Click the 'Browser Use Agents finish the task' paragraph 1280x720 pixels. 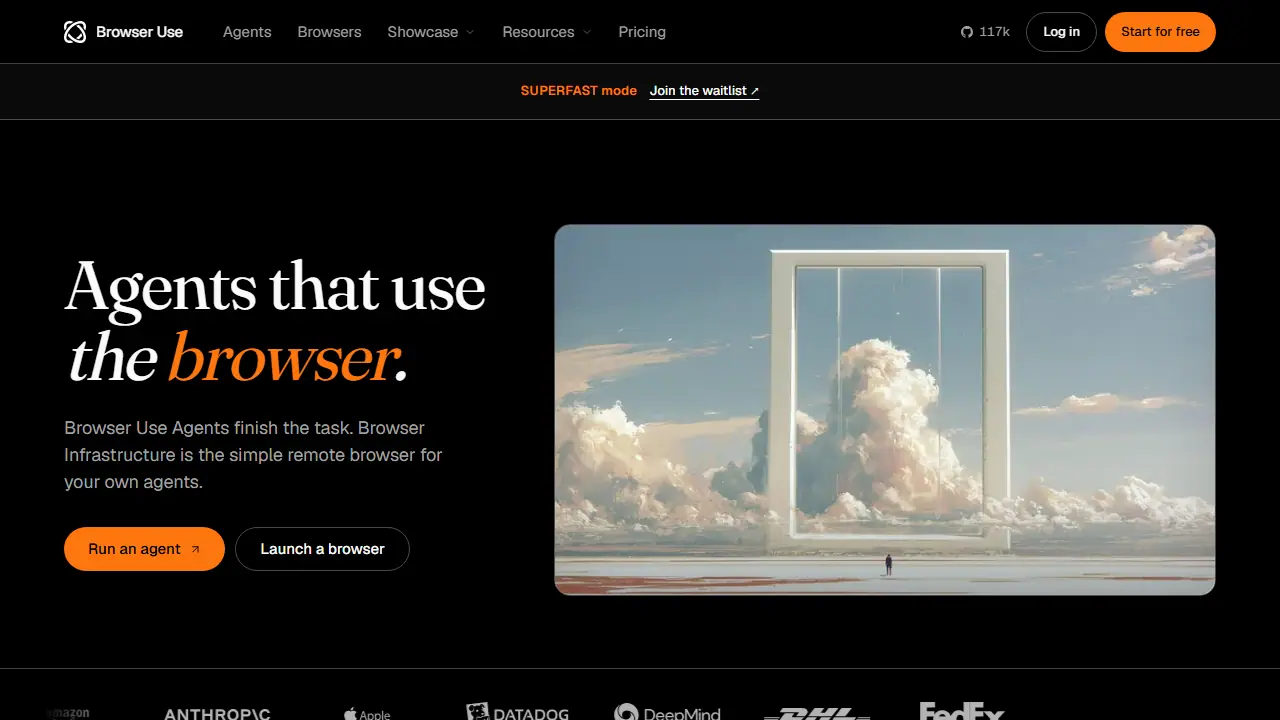pos(253,455)
